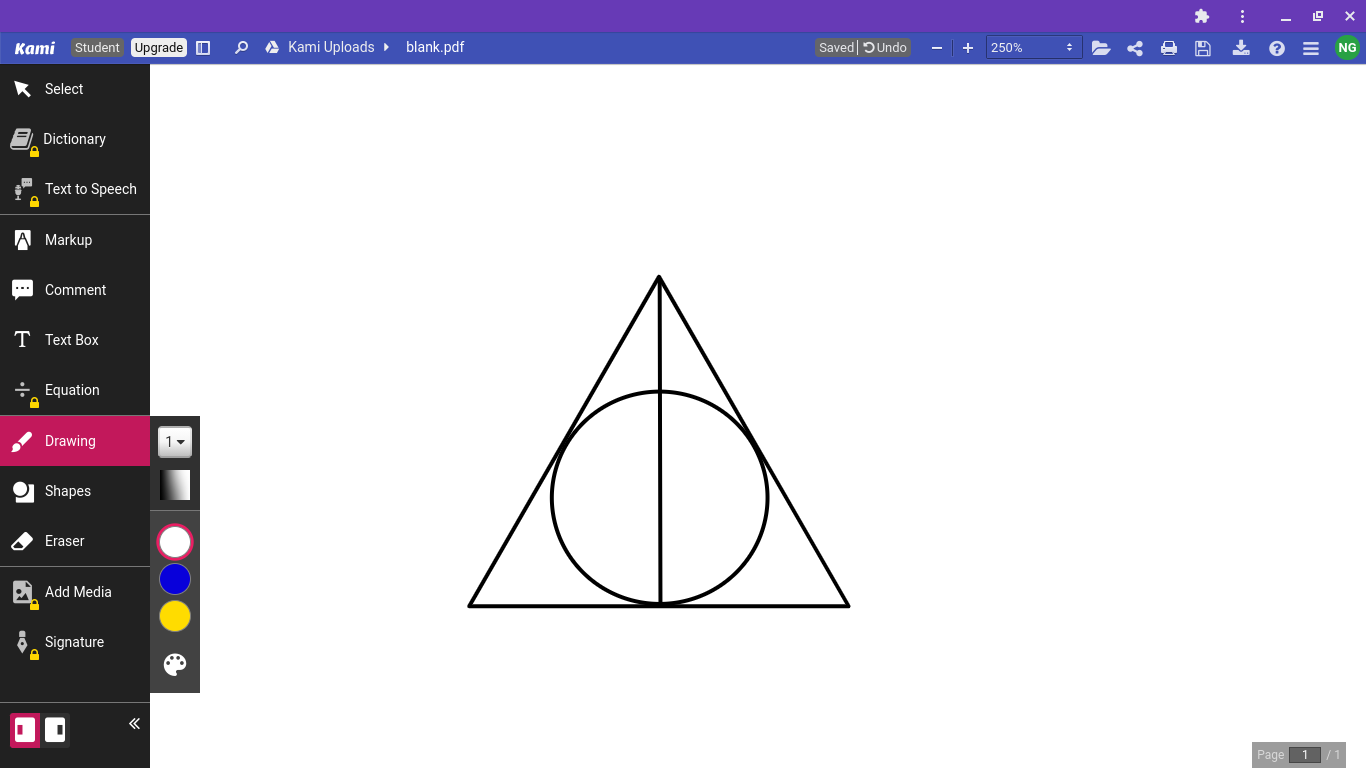Collapse the toolbar with double chevron
Image resolution: width=1366 pixels, height=768 pixels.
tap(134, 724)
